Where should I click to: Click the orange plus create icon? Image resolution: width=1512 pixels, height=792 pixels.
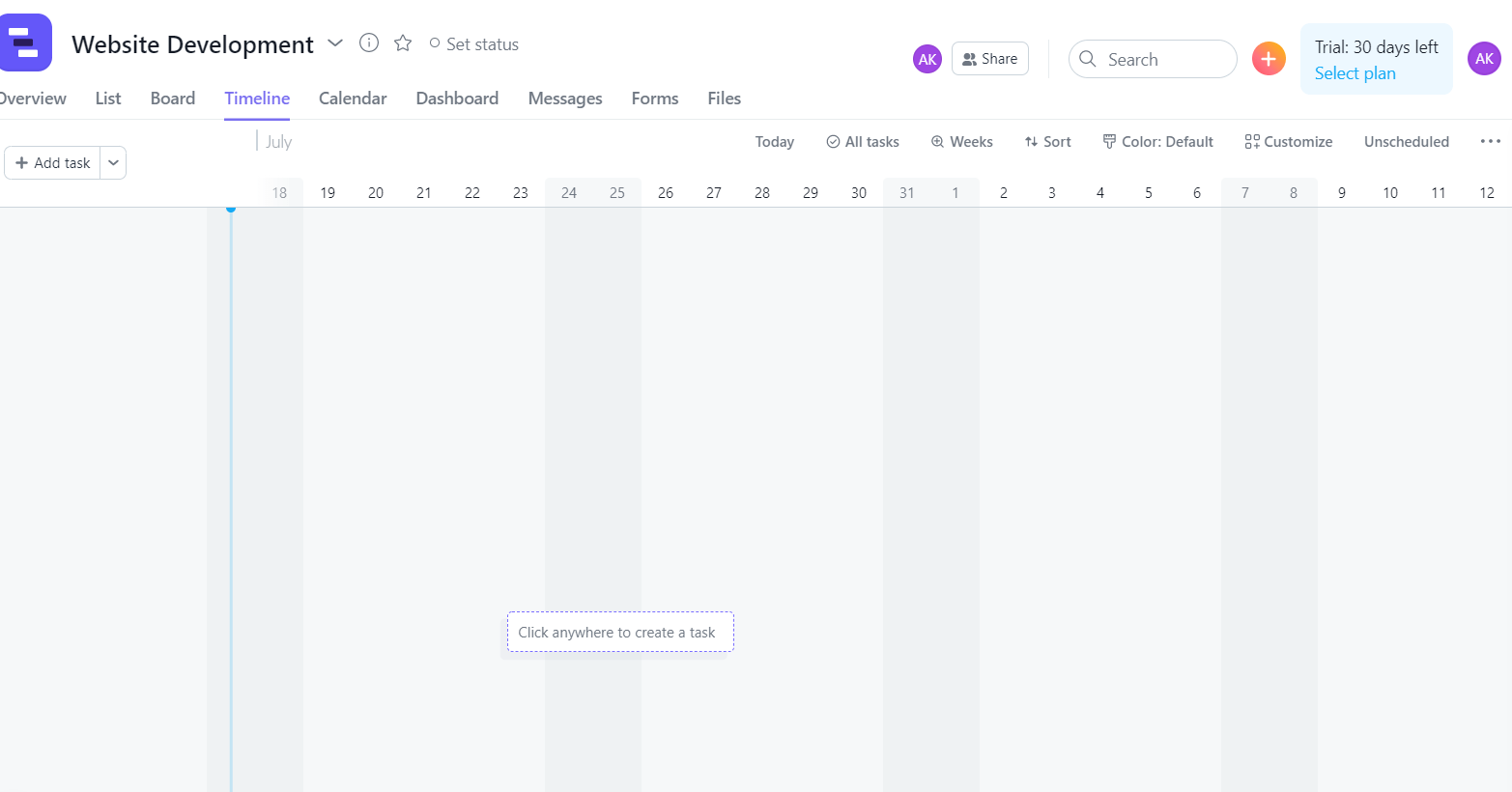tap(1269, 58)
